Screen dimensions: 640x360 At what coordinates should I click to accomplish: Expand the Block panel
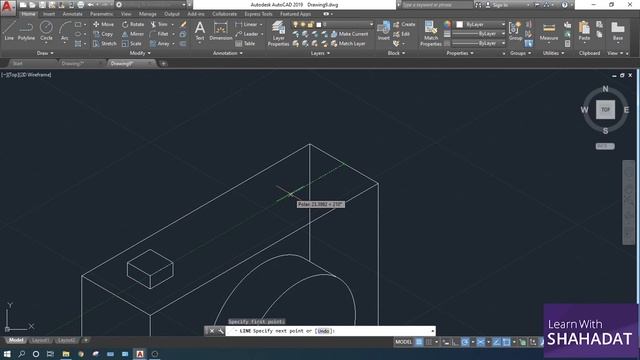(x=396, y=53)
